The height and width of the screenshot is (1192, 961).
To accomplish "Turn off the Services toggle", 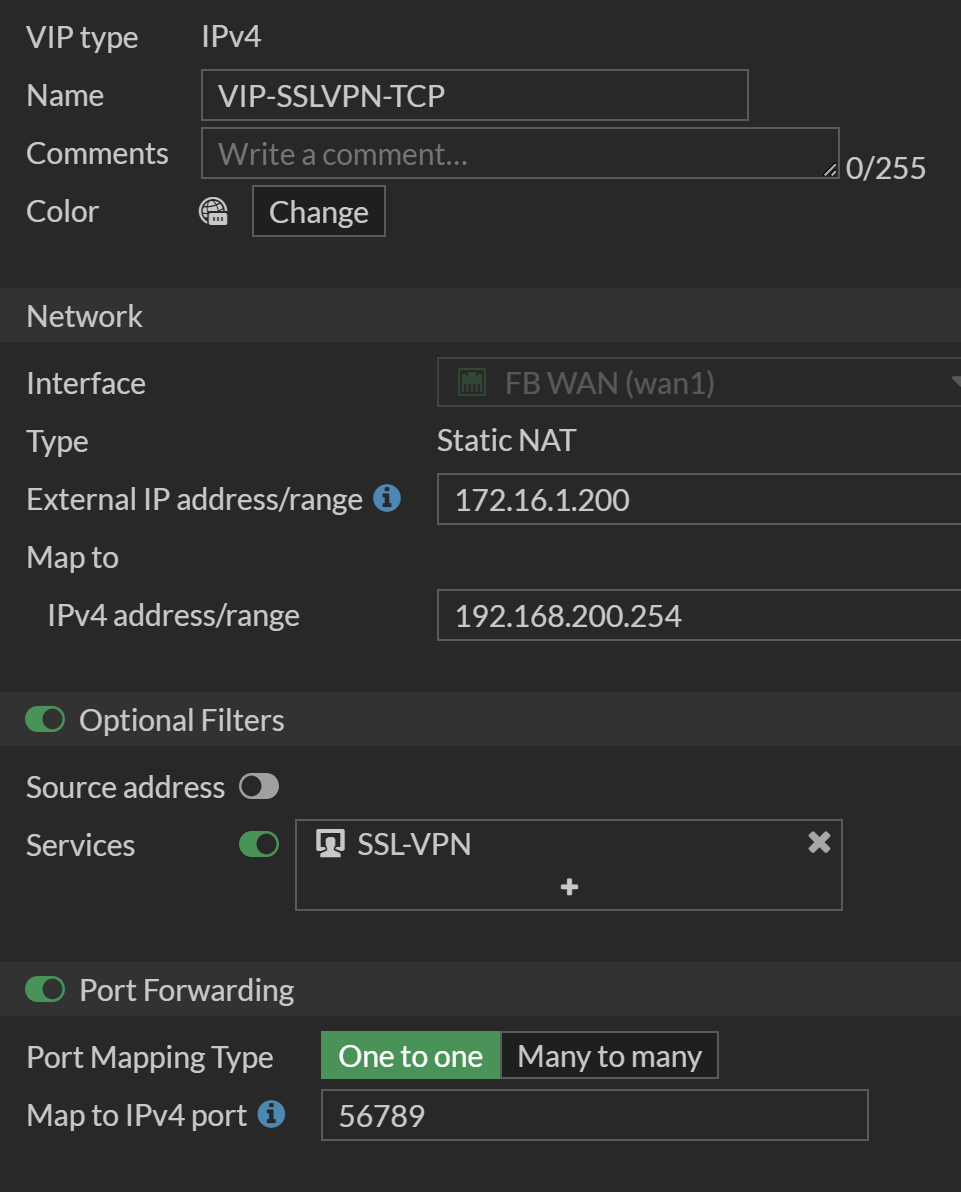I will pyautogui.click(x=259, y=845).
